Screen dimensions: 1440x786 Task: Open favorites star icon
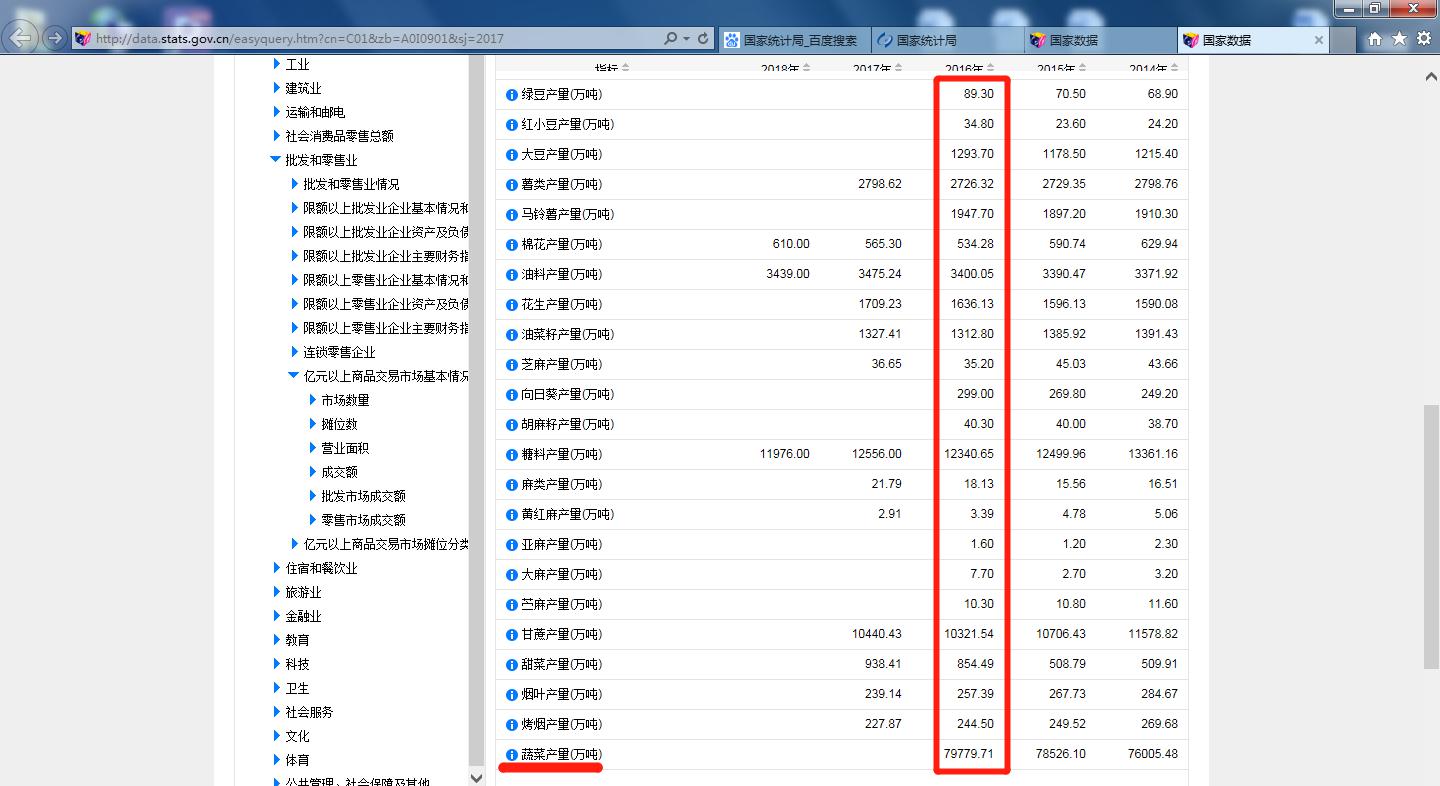[x=1399, y=39]
